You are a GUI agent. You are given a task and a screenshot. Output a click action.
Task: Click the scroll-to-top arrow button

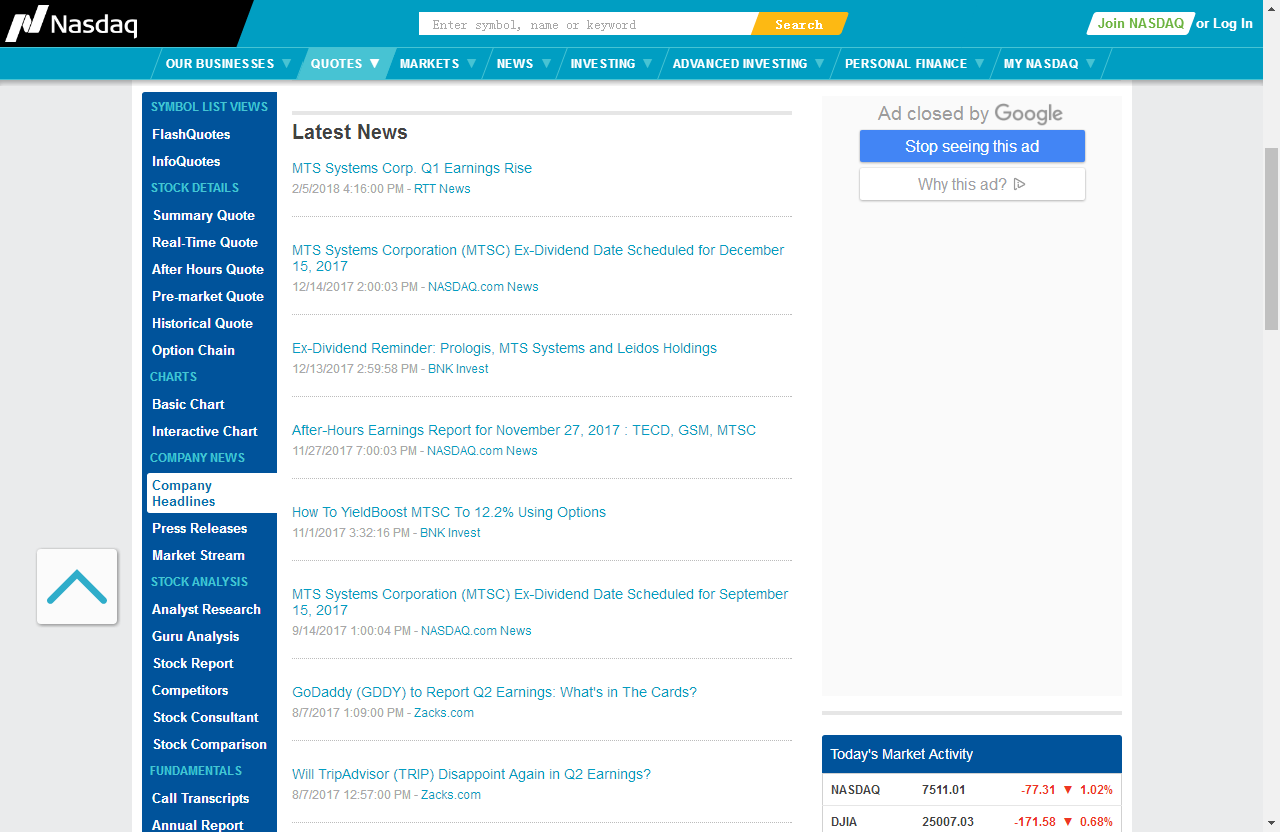tap(77, 586)
